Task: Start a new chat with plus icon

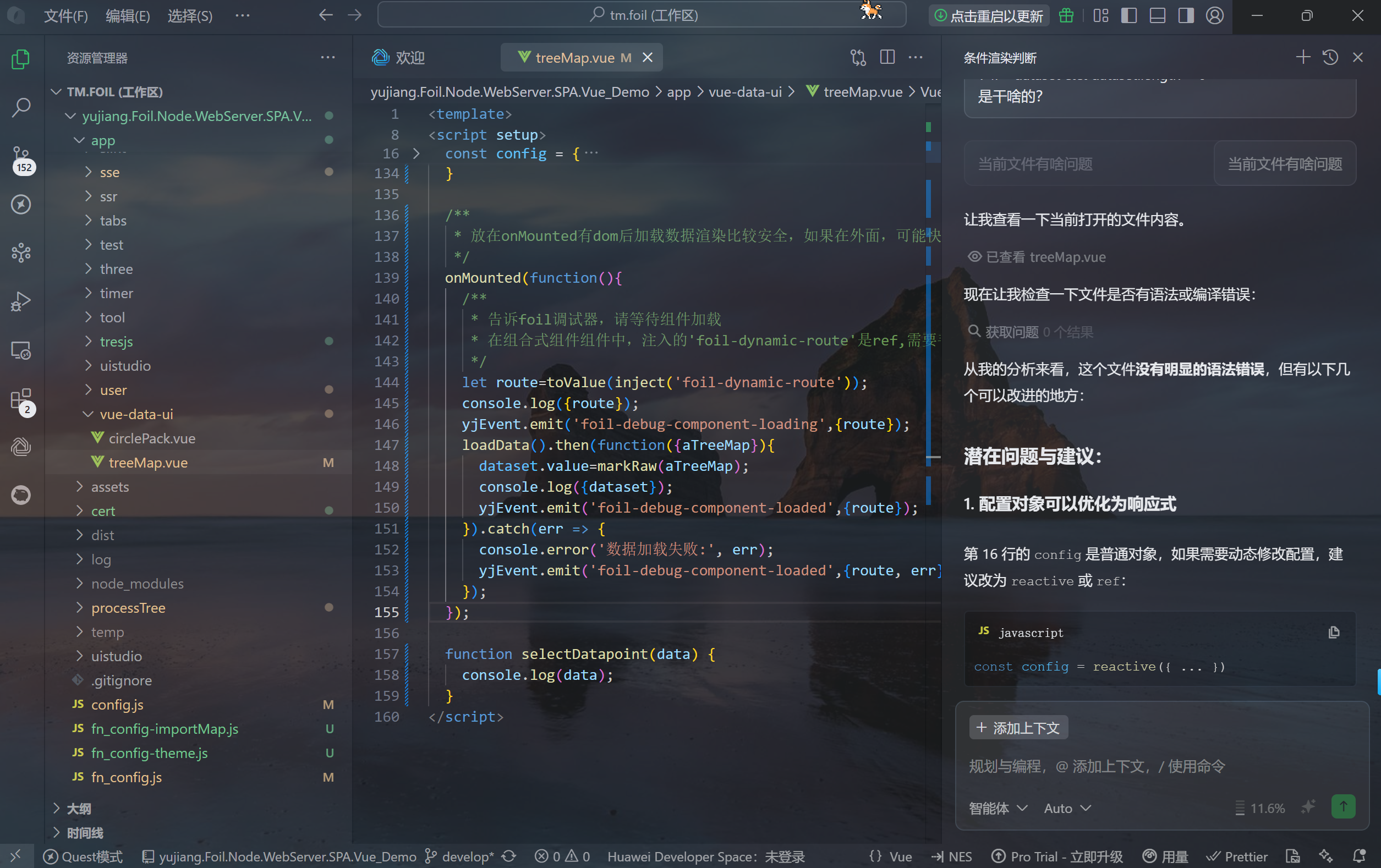Action: pos(1302,57)
